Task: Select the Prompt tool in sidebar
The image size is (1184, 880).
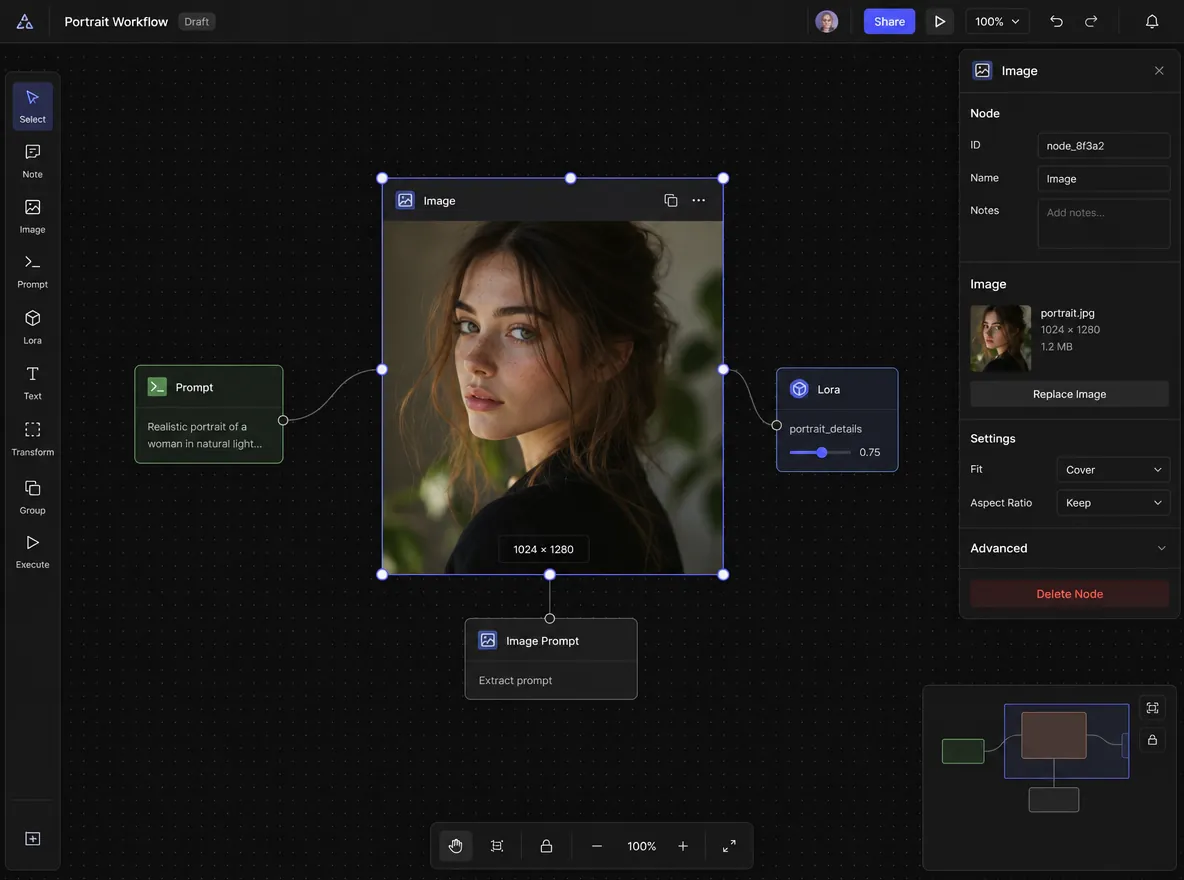Action: coord(32,271)
